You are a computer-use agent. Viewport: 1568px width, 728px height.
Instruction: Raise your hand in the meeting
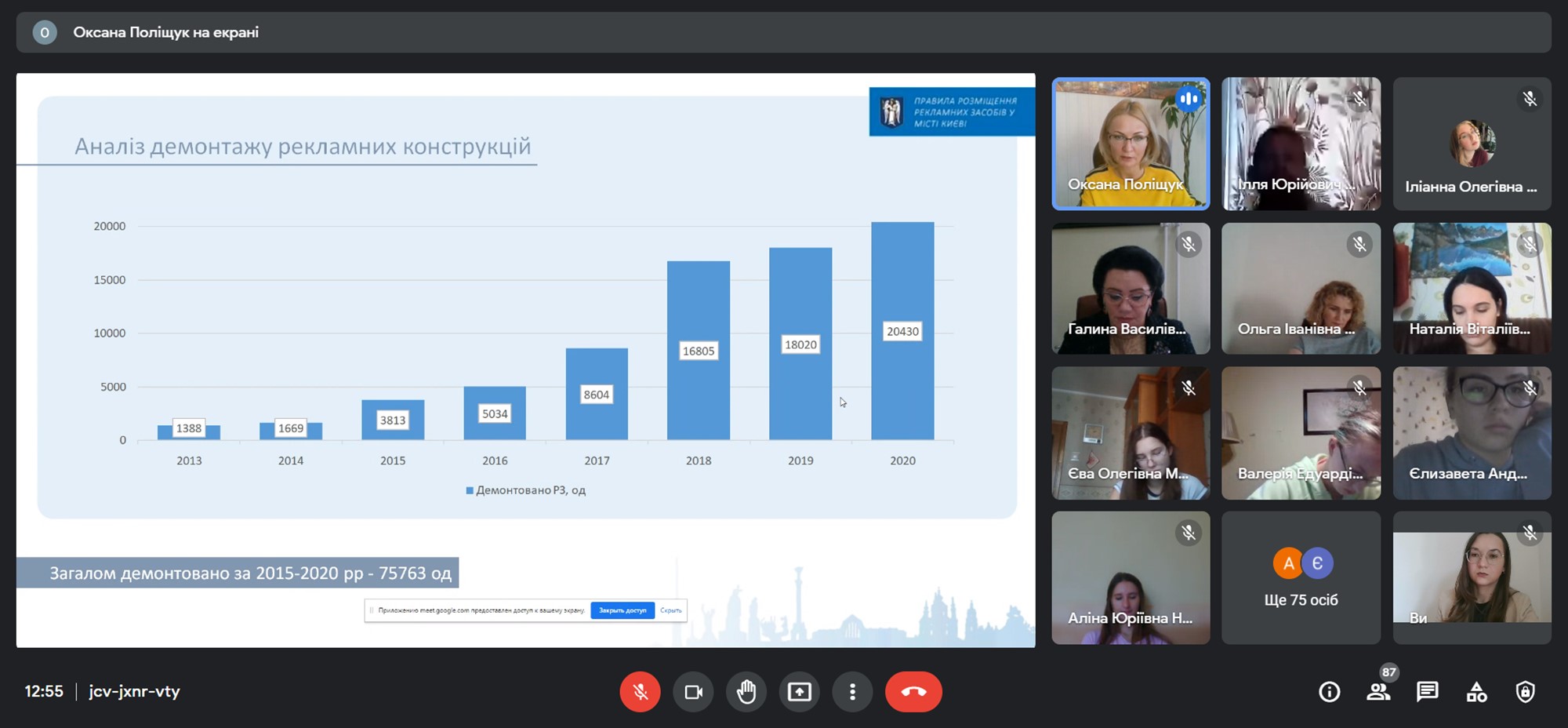tap(746, 692)
